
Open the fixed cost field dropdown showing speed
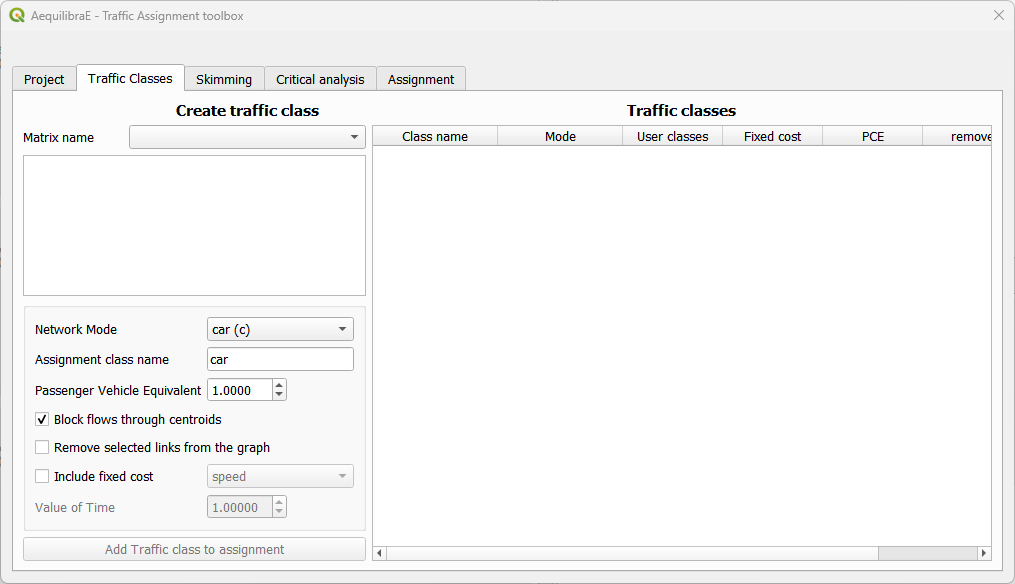tap(343, 476)
